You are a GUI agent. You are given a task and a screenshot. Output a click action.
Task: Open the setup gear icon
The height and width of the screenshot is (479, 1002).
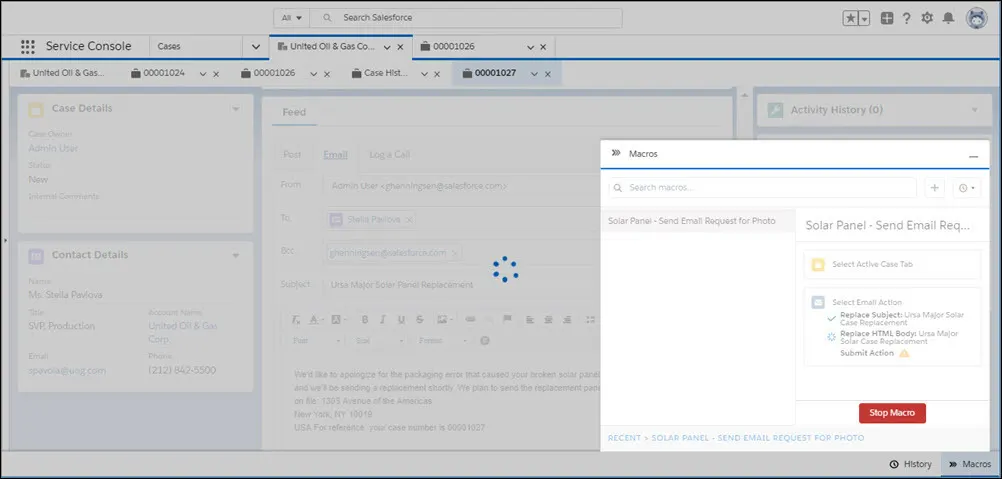pyautogui.click(x=927, y=19)
